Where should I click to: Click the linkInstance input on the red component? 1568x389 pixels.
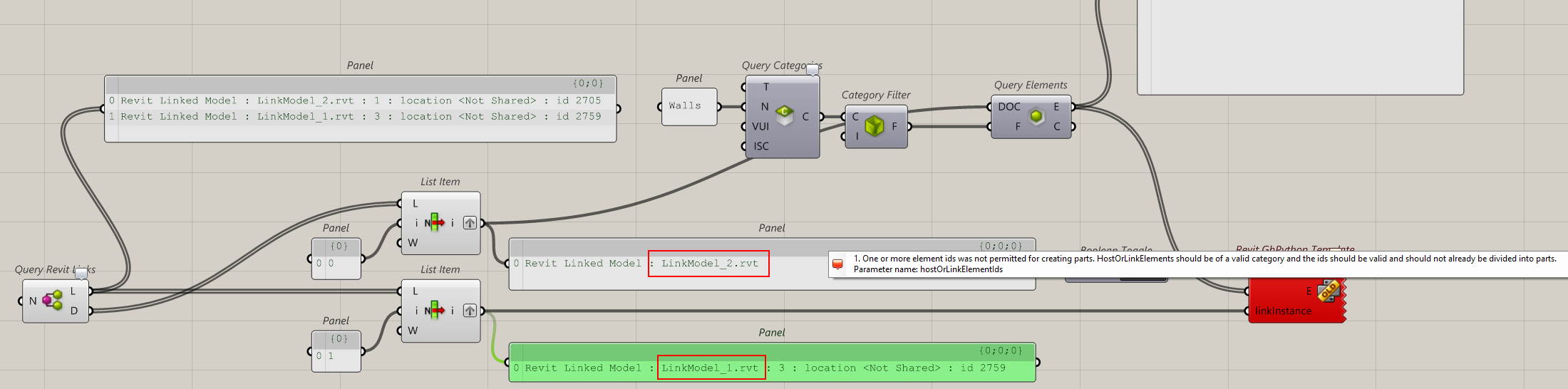pyautogui.click(x=1283, y=311)
